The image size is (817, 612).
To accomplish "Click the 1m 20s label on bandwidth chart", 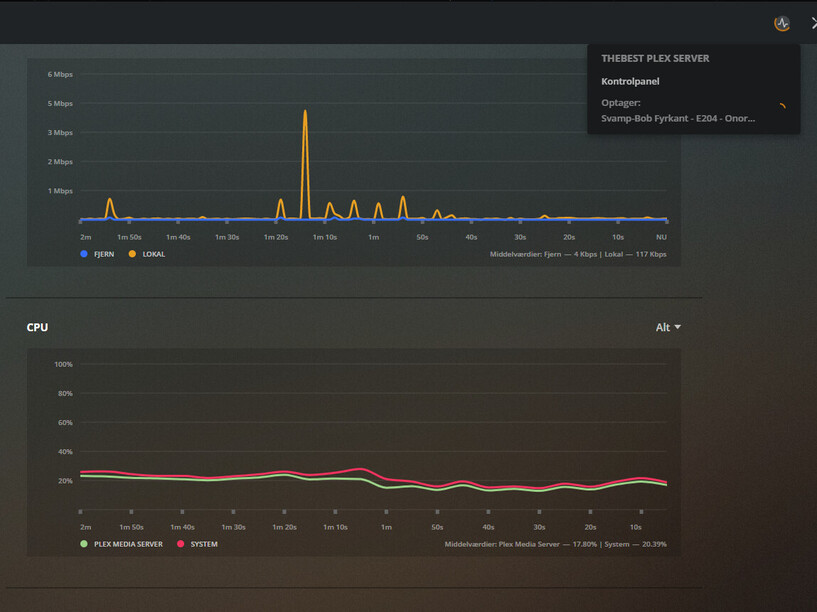I will pos(276,237).
